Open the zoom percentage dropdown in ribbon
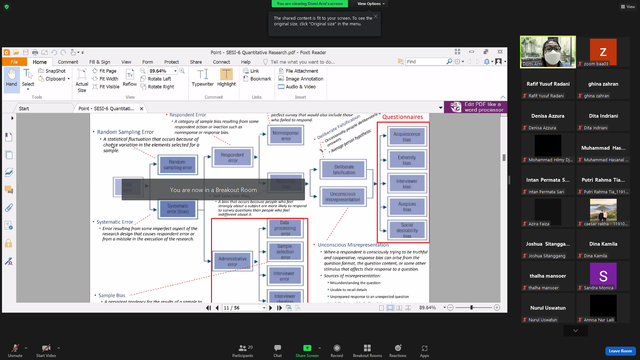This screenshot has width=640, height=360. 176,71
